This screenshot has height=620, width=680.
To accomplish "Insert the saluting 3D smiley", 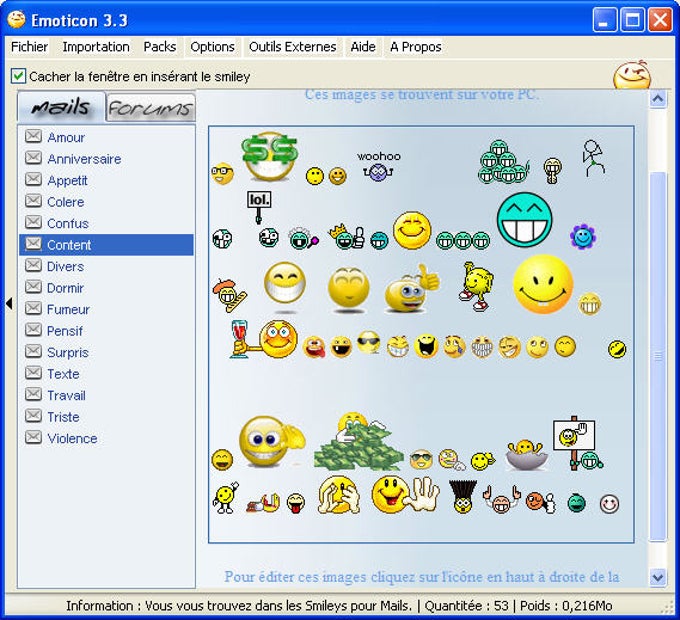I will (x=271, y=441).
